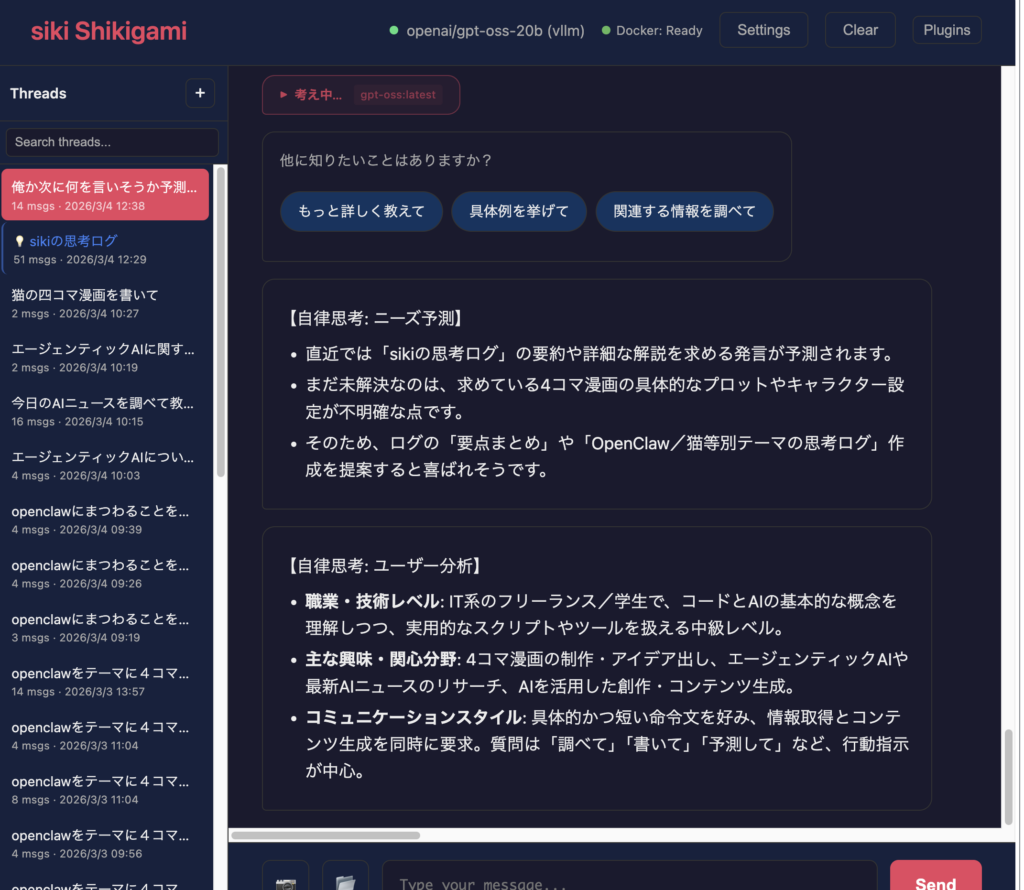Expand the 考え中 thinking disclosure triangle
Image resolution: width=1024 pixels, height=890 pixels.
point(284,95)
